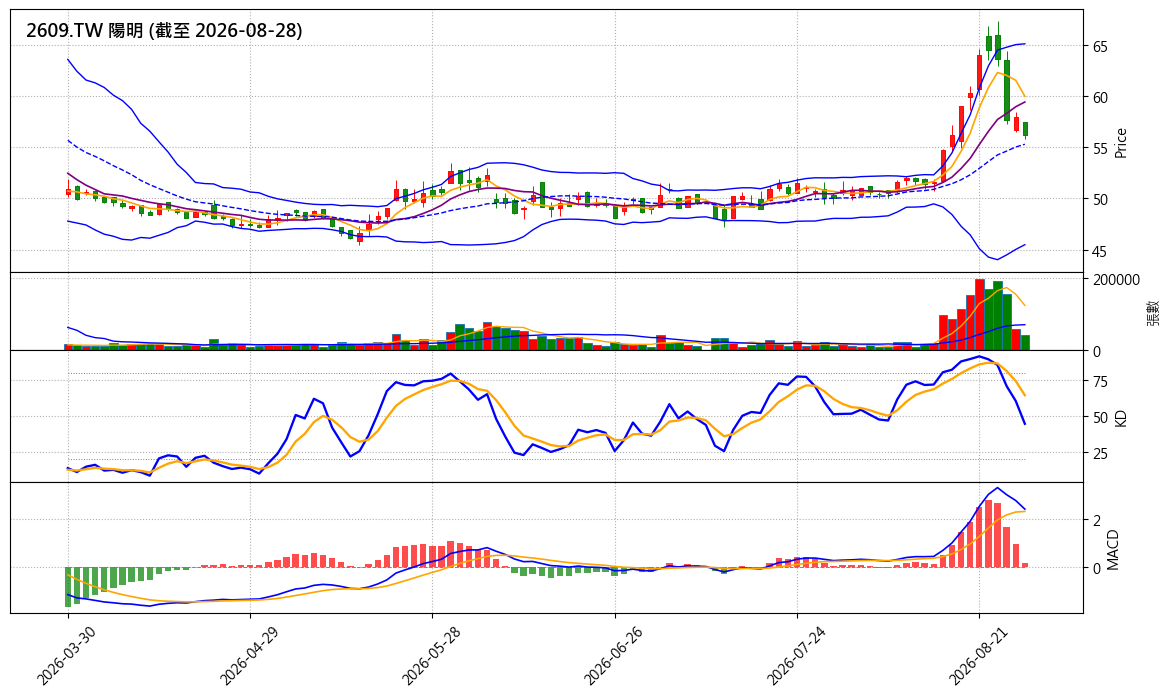Click the tallest red bar in the volume panel
Screen dimensions: 1172x698
[x=980, y=315]
